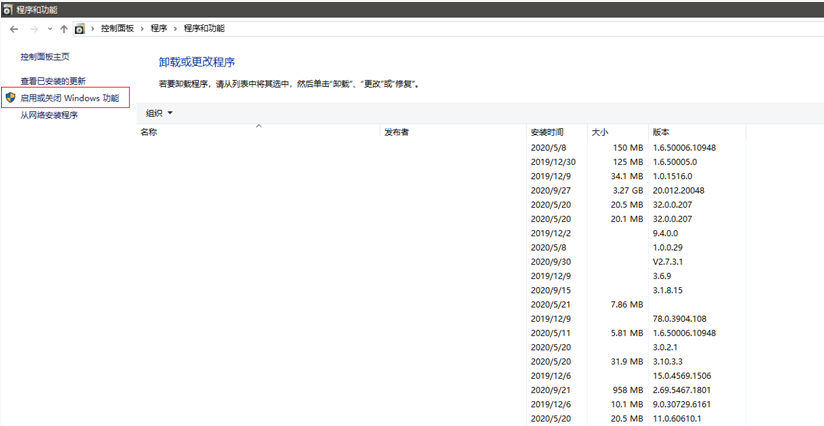Select the row with version 1.6.50005.0

pyautogui.click(x=441, y=162)
